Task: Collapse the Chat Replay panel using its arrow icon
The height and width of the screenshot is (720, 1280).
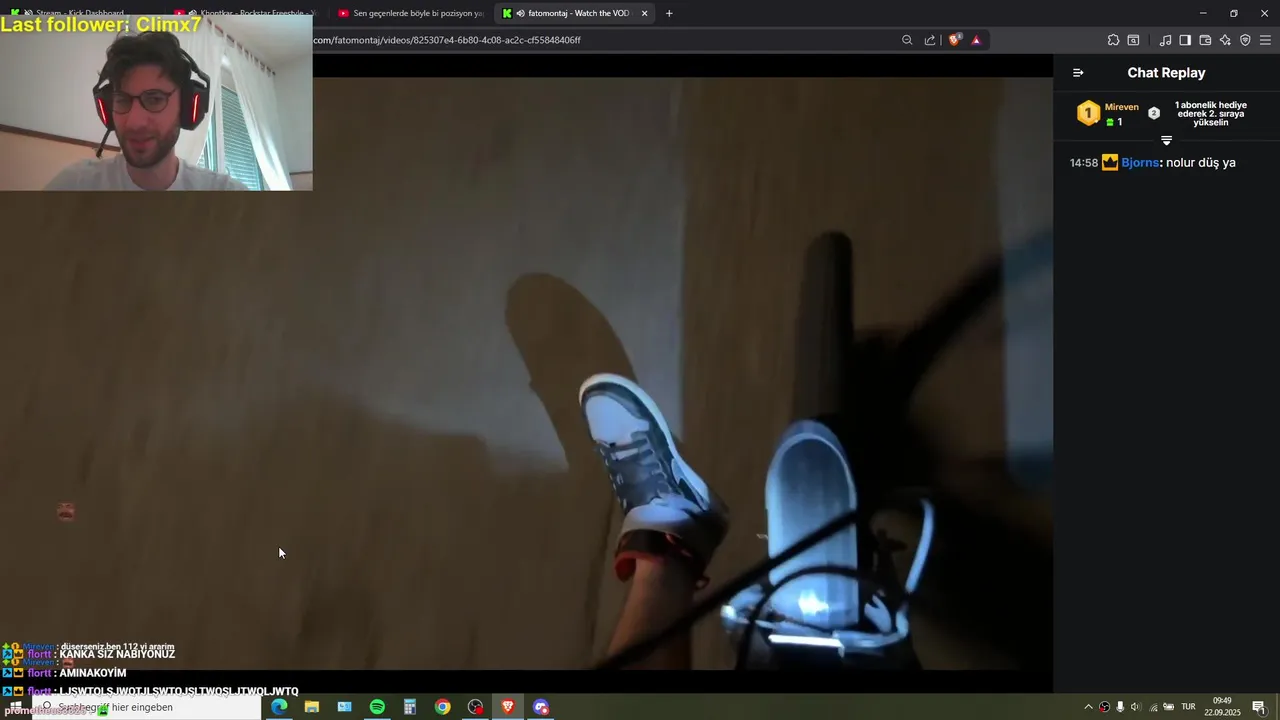Action: point(1078,73)
